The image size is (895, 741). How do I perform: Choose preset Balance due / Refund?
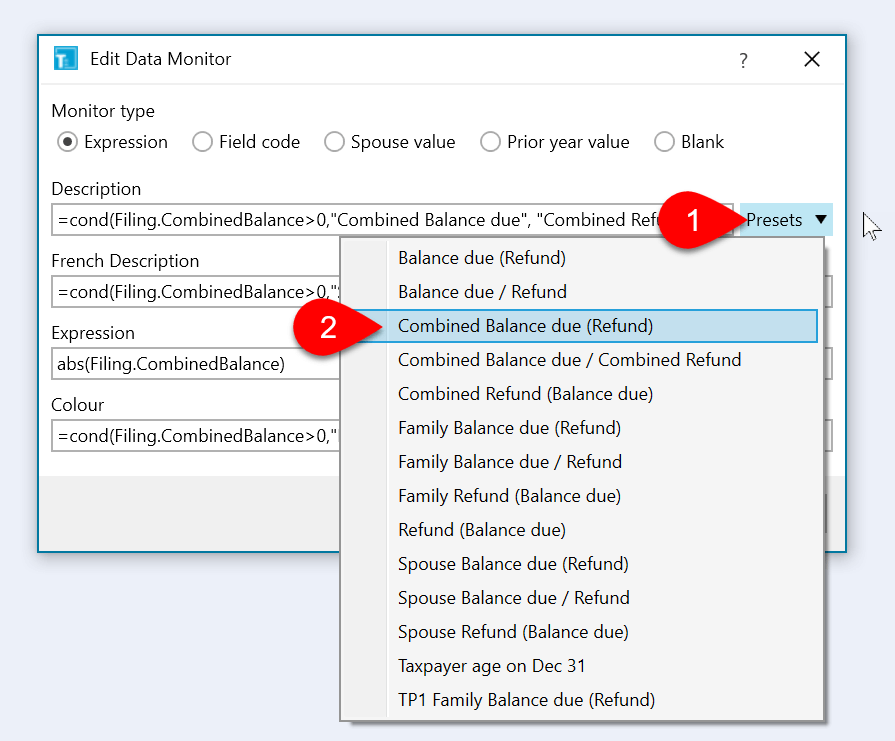[582, 292]
